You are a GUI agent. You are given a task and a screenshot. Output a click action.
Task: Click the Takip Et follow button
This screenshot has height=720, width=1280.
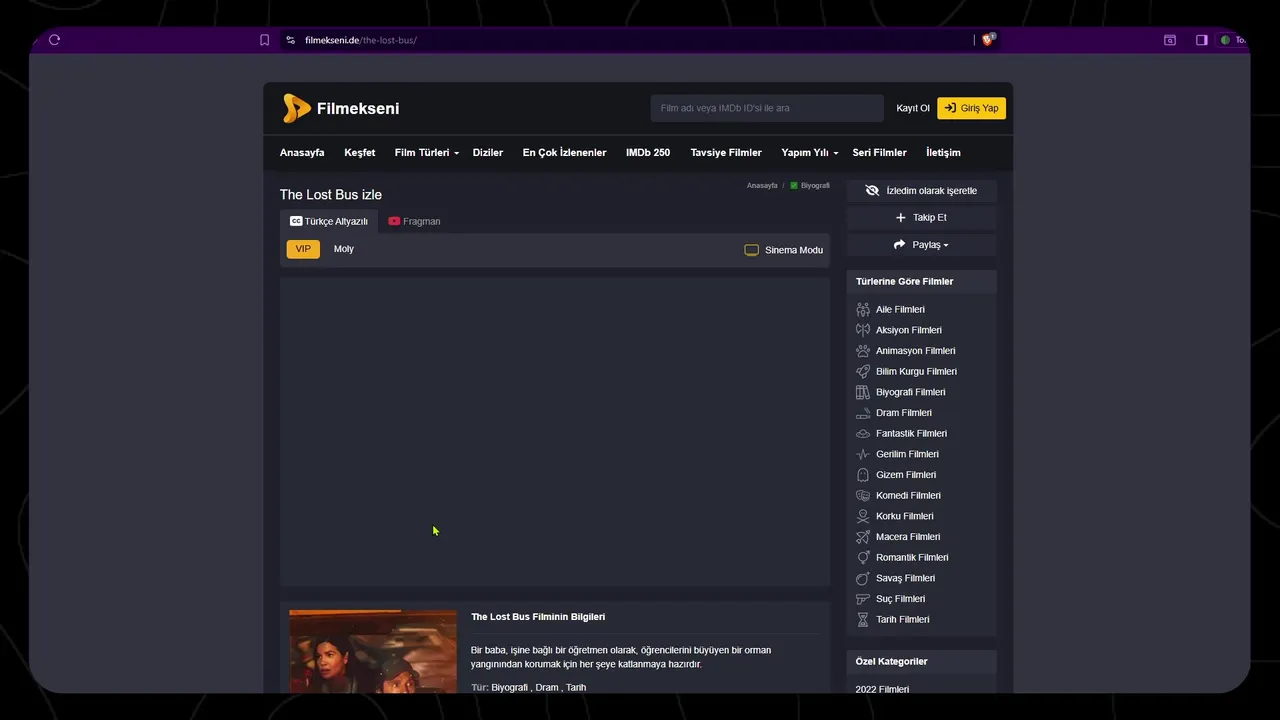click(921, 217)
